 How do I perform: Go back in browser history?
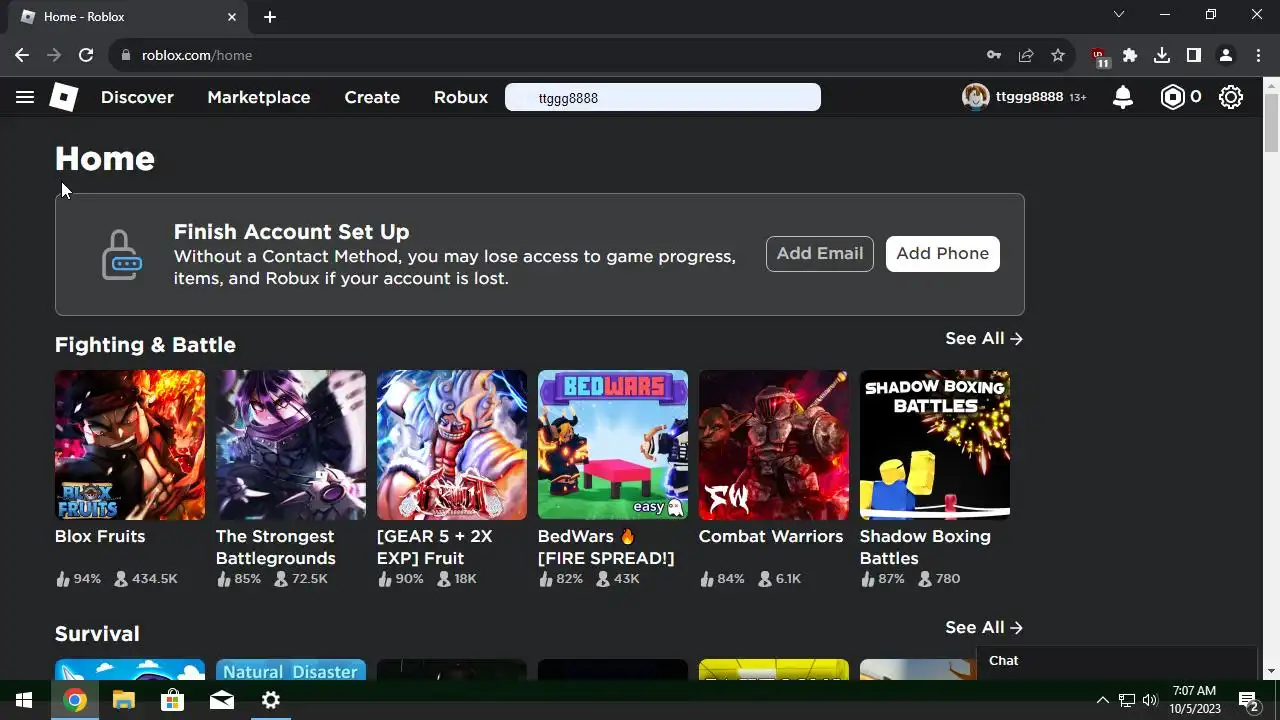pos(22,55)
